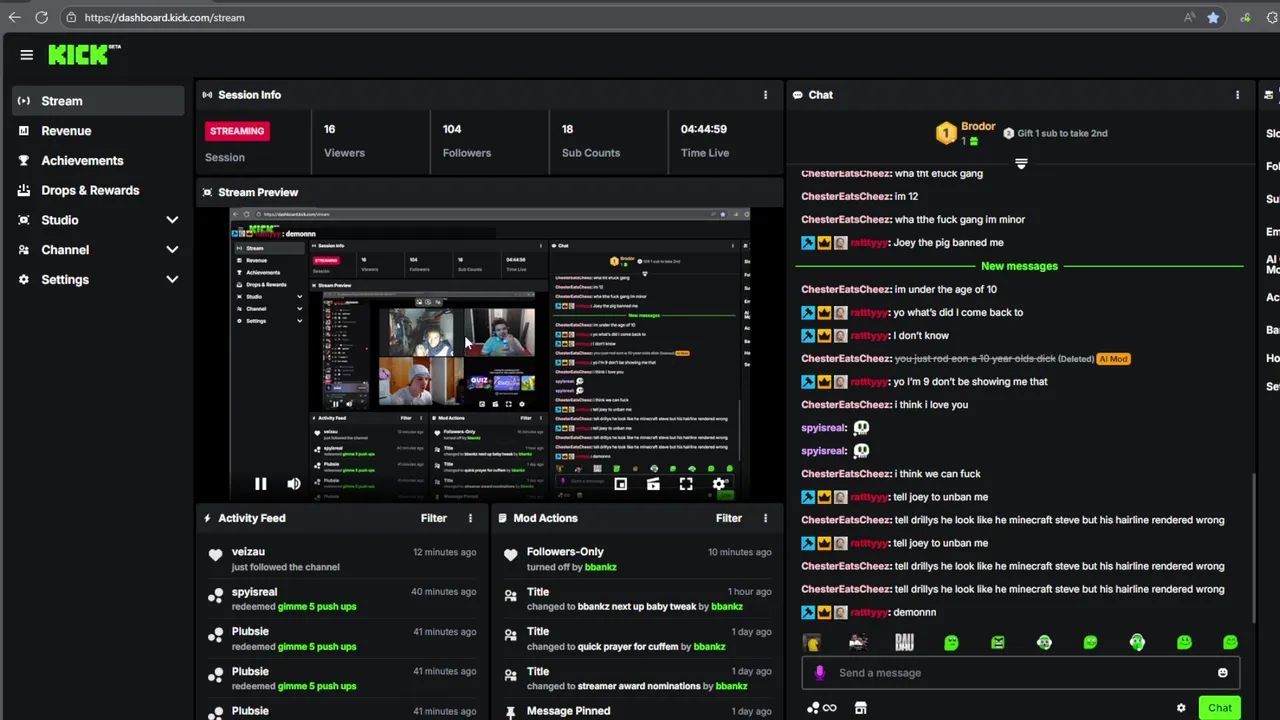Click Gift 1 sub to take 2nd
Image resolution: width=1280 pixels, height=720 pixels.
coord(1062,133)
